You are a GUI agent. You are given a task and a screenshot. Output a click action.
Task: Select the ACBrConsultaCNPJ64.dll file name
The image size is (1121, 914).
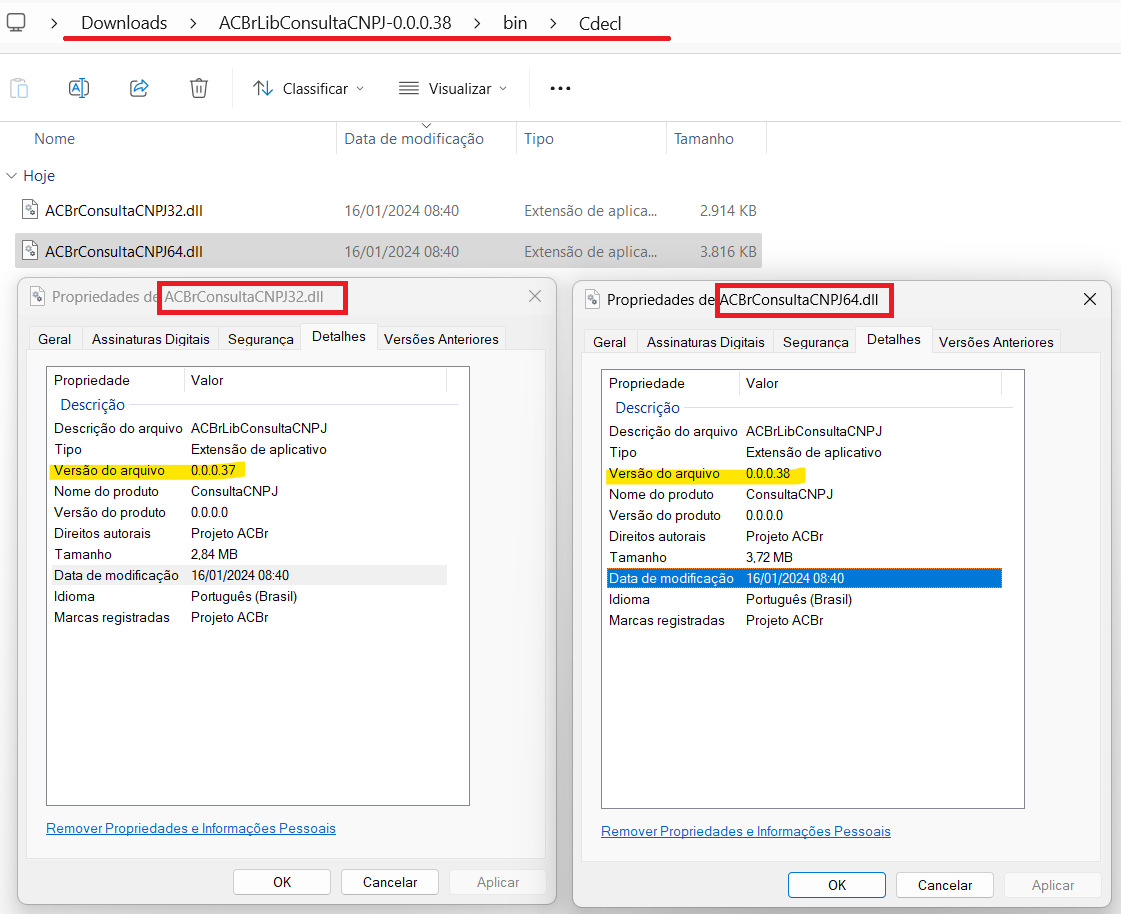[124, 251]
